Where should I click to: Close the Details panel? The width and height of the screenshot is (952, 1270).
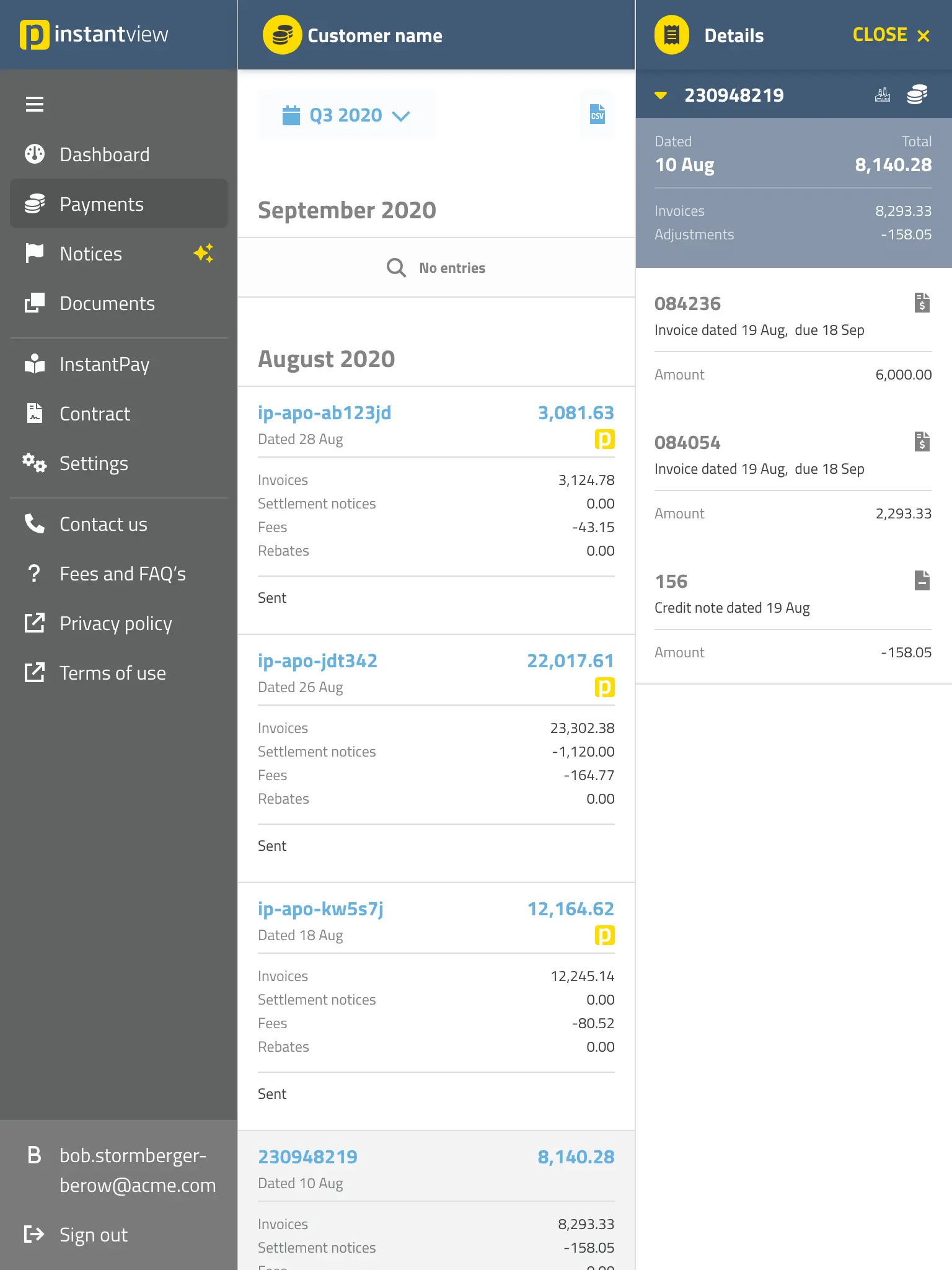click(x=891, y=35)
